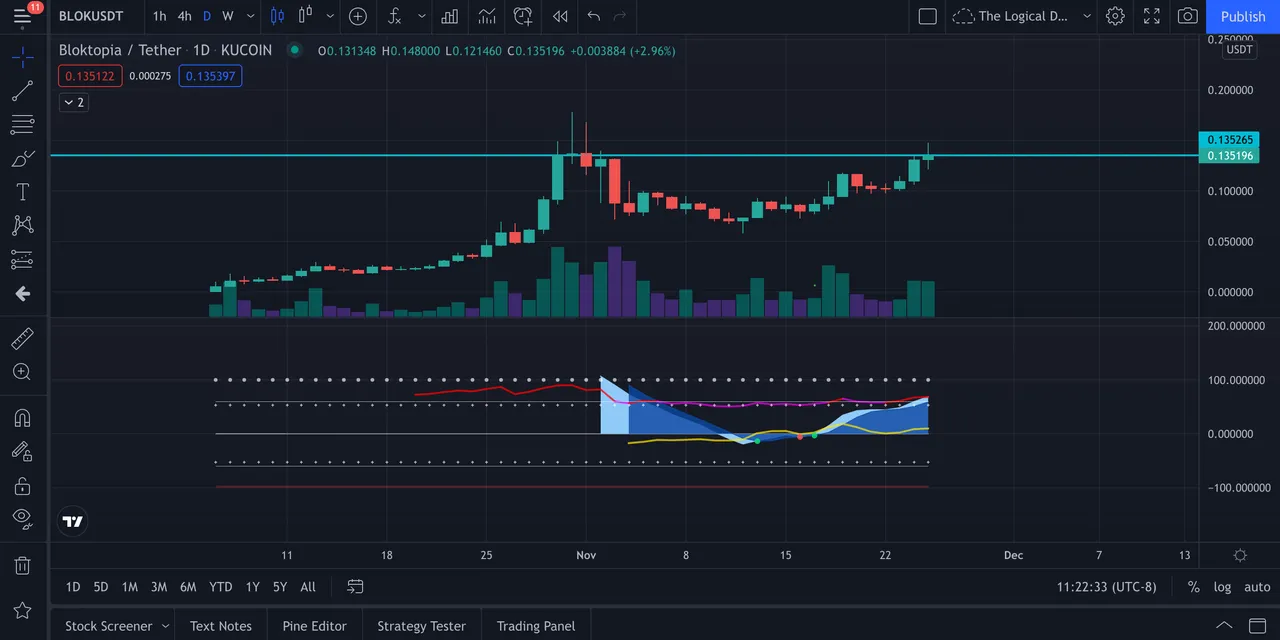1280x640 pixels.
Task: Toggle stay in drawing mode
Action: pyautogui.click(x=22, y=452)
